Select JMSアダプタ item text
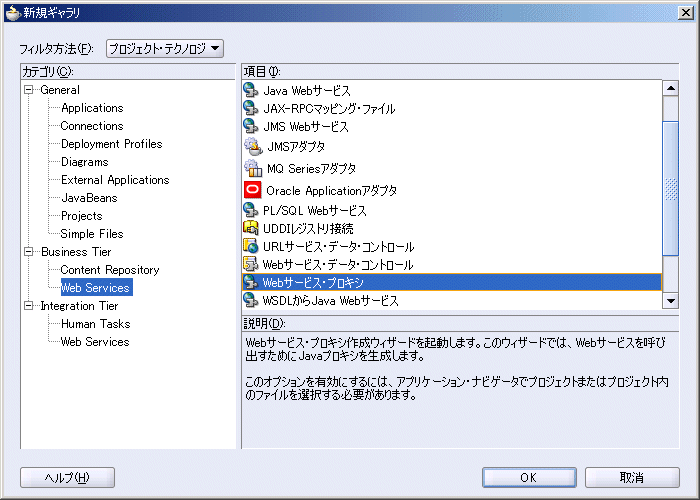 pyautogui.click(x=296, y=146)
